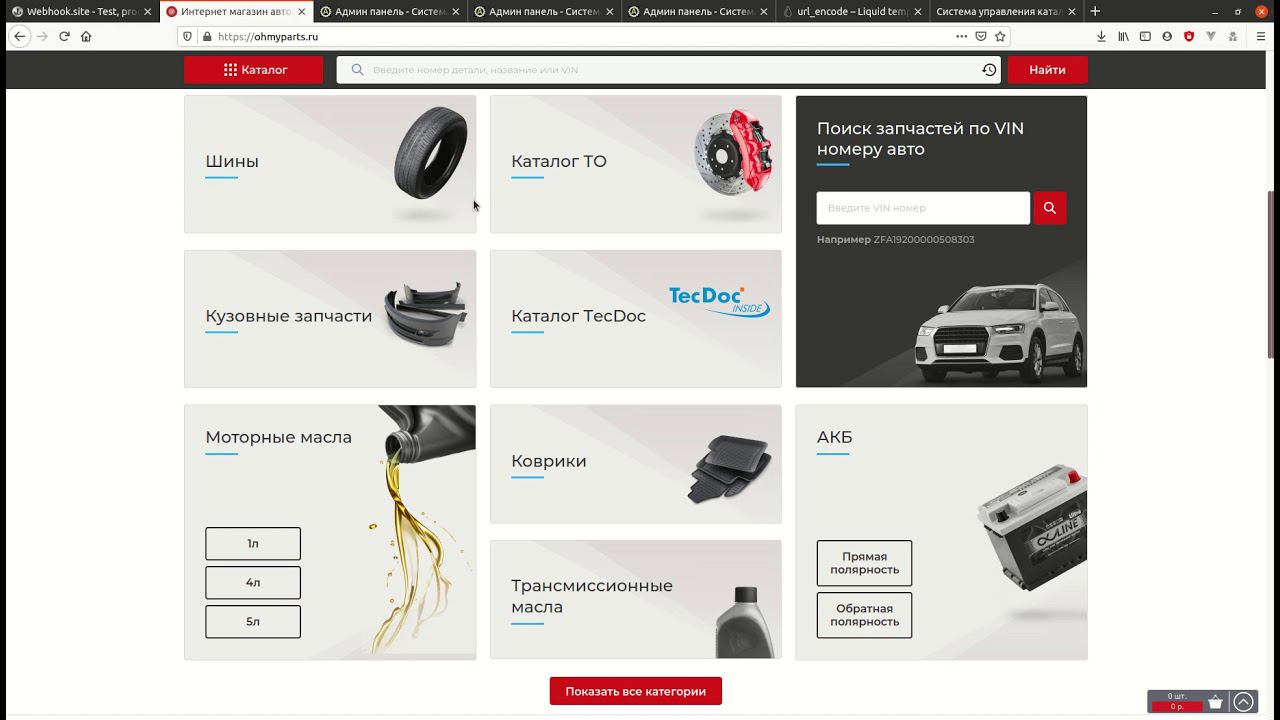Viewport: 1280px width, 720px height.
Task: Open the Firefox hamburger menu
Action: click(x=1261, y=36)
